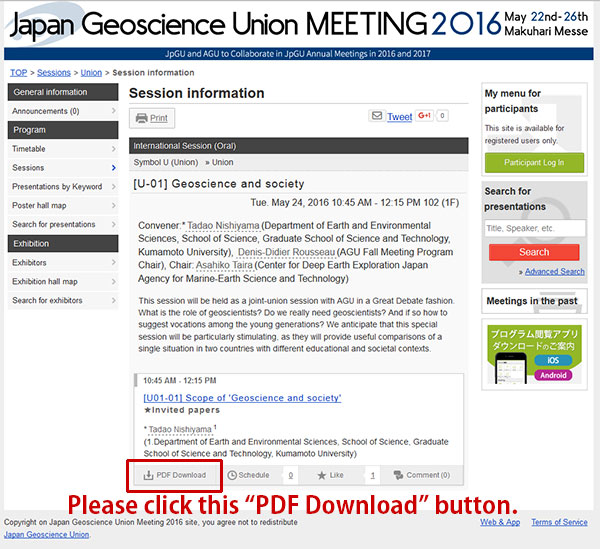This screenshot has width=600, height=549.
Task: Click presenter Tadao Nishiyama under U01-01
Action: coord(180,429)
